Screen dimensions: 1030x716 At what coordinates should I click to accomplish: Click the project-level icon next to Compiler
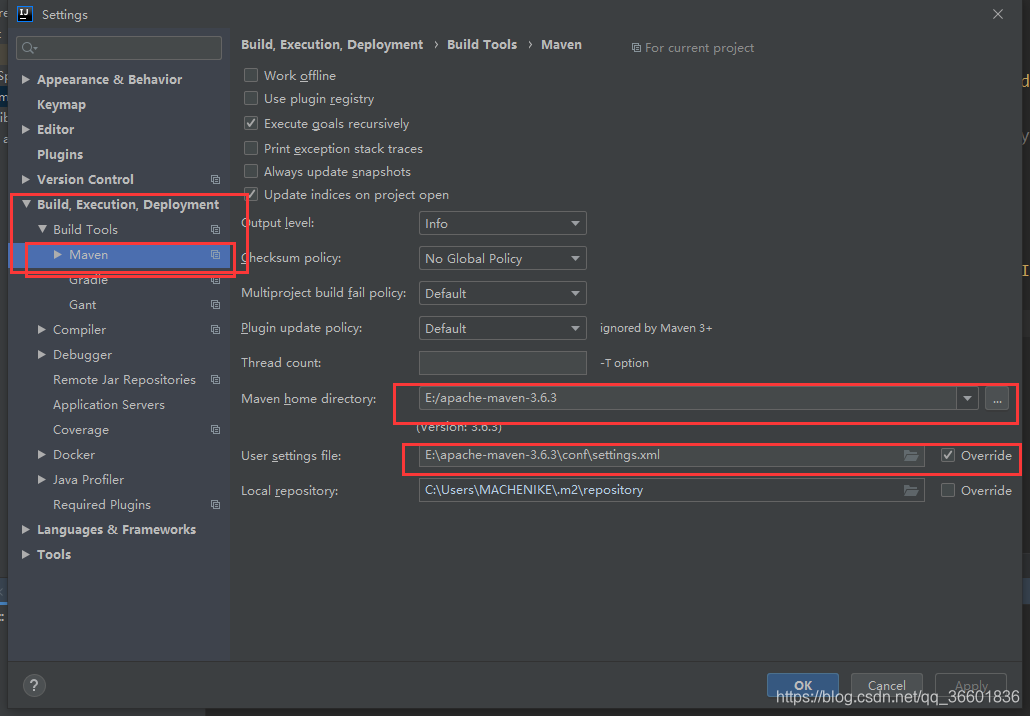click(x=215, y=329)
